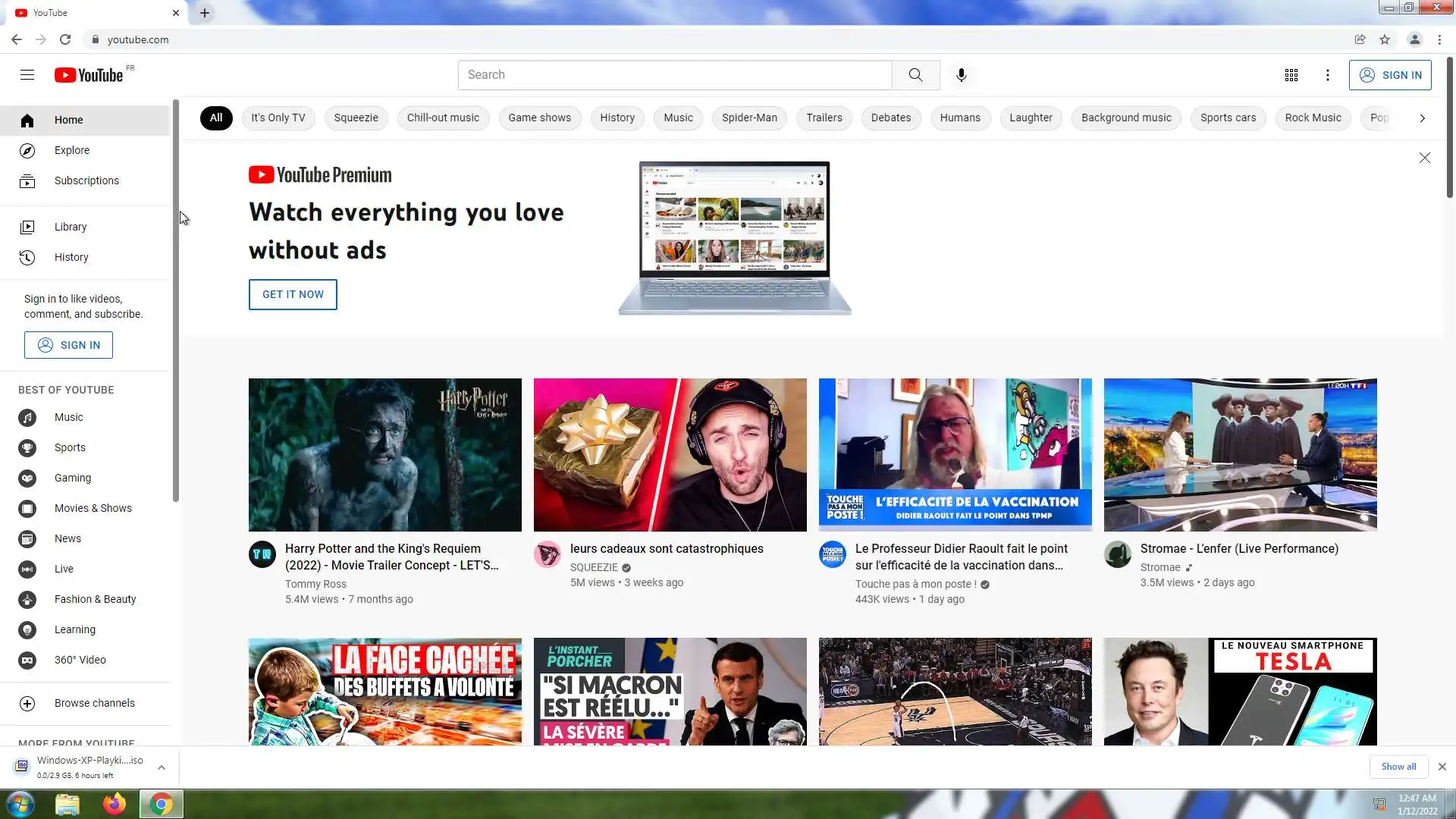The image size is (1456, 819).
Task: Open the hamburger guide menu icon
Action: point(27,74)
